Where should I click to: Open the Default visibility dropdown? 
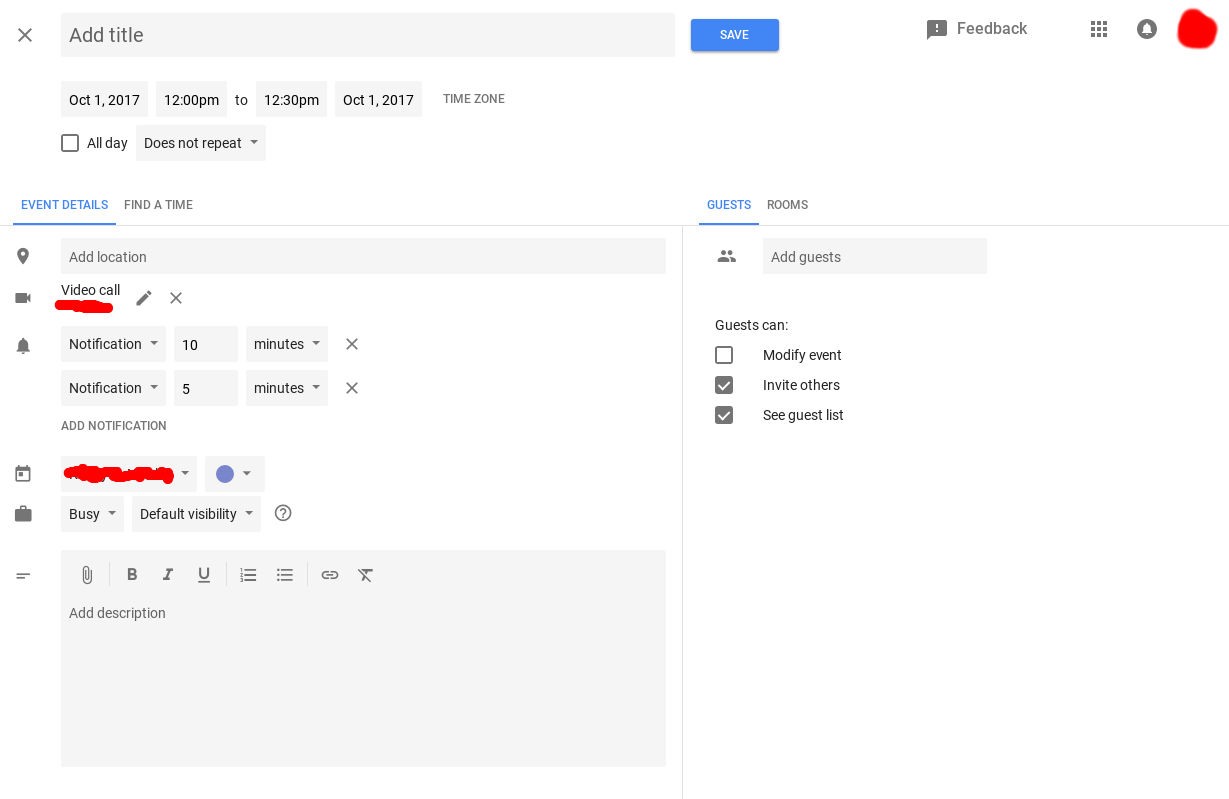coord(196,514)
